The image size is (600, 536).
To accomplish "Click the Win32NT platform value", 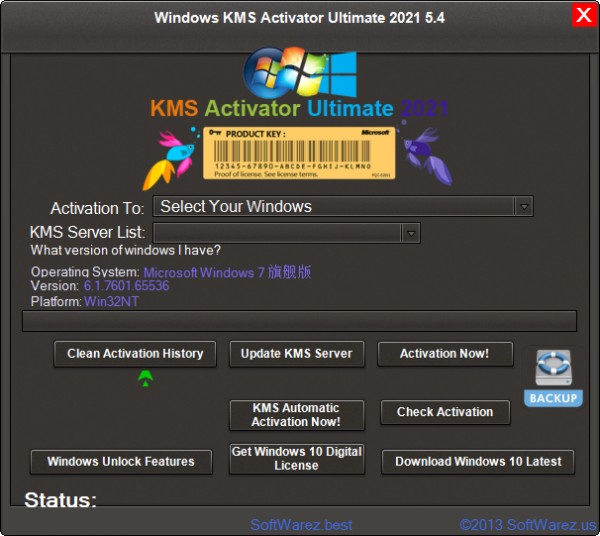I will coord(111,301).
